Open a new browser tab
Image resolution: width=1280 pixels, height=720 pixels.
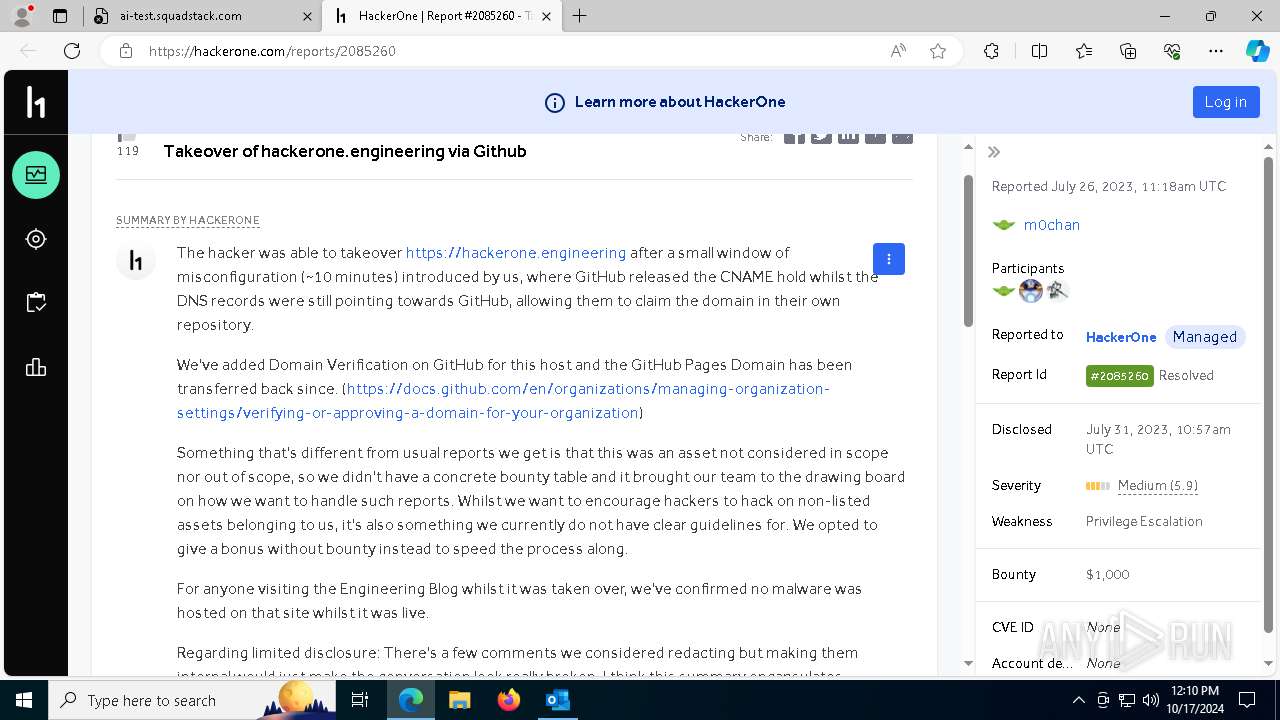[580, 16]
